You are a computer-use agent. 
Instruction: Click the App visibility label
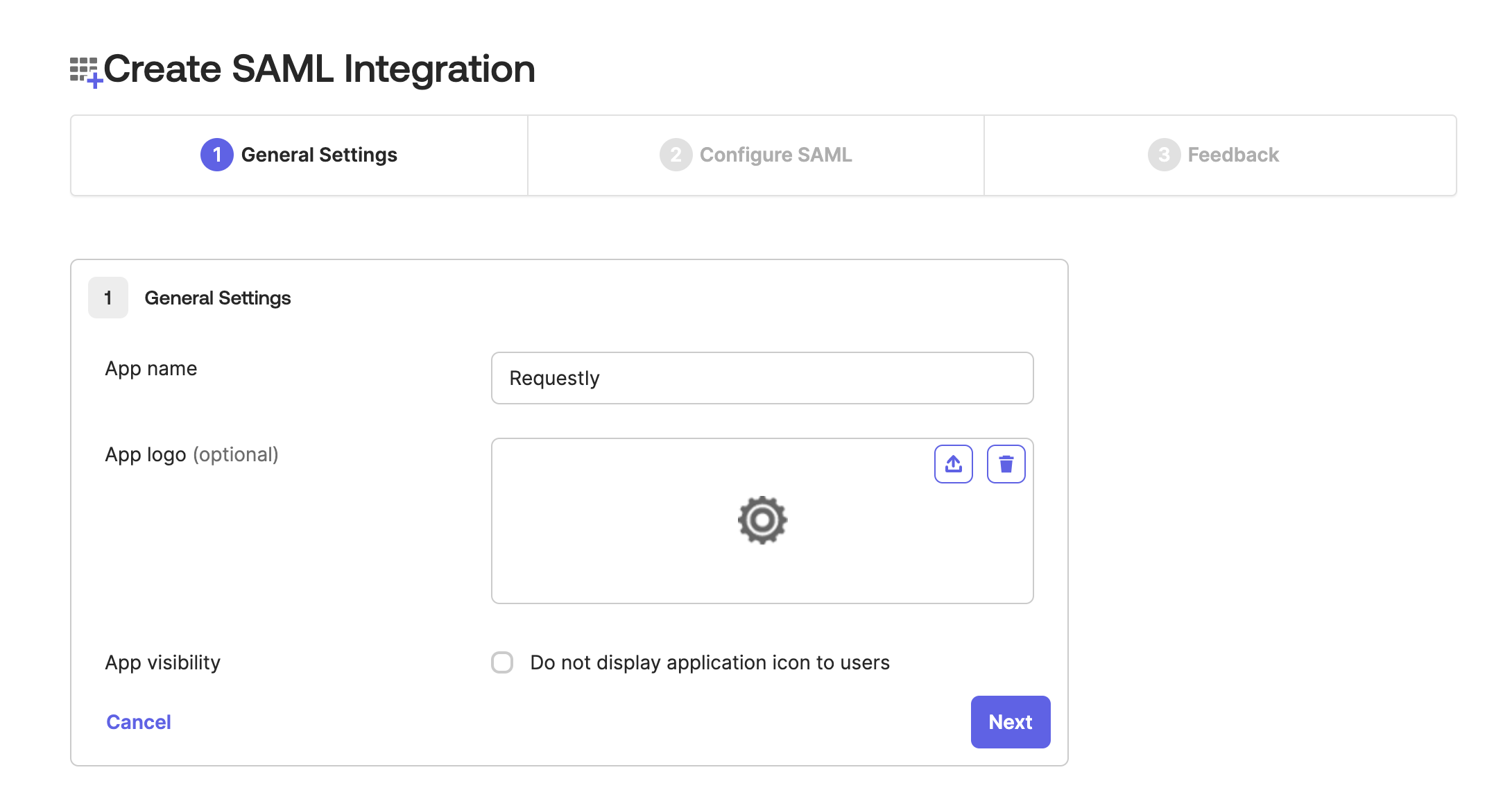click(x=163, y=662)
